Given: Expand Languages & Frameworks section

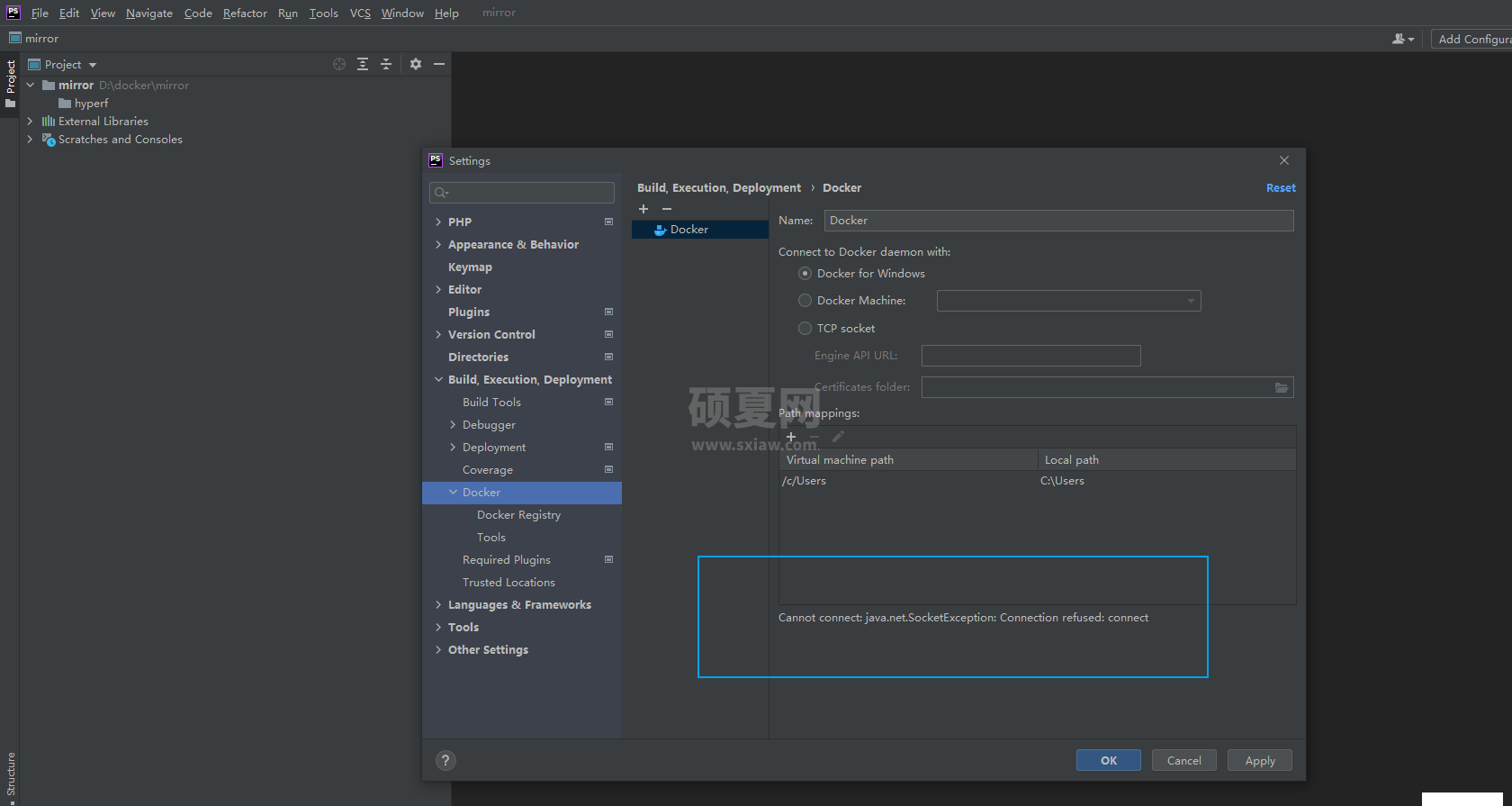Looking at the screenshot, I should pos(438,604).
